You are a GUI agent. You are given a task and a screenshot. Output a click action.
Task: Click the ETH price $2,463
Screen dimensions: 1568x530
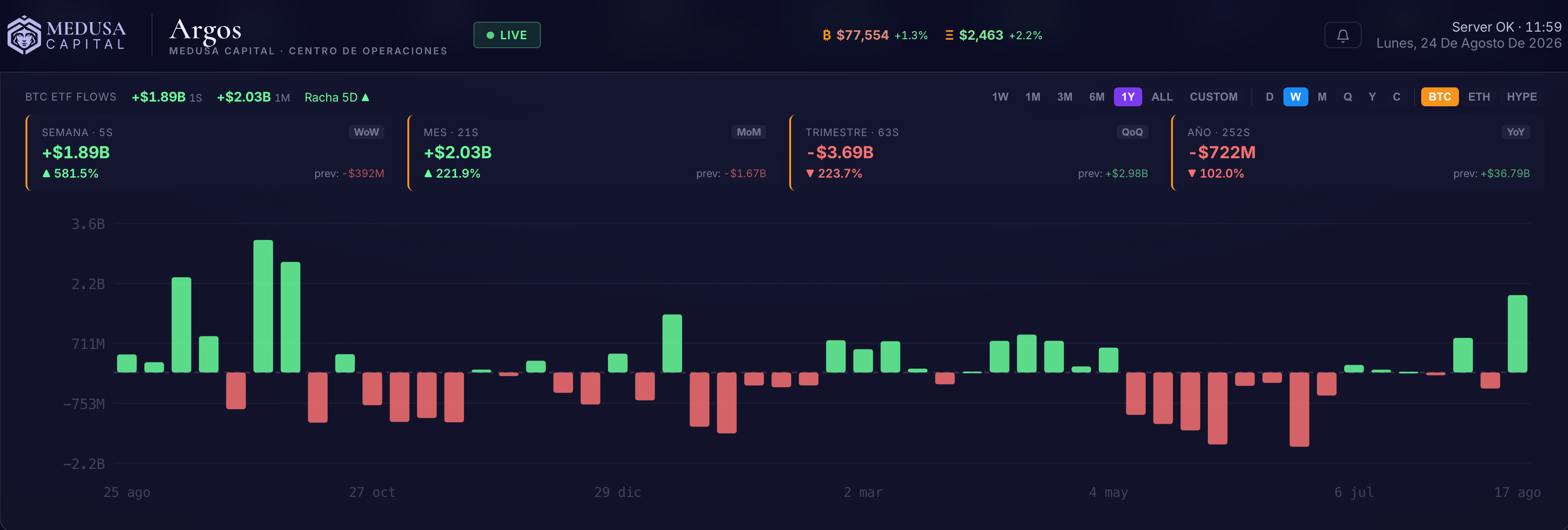click(x=981, y=35)
